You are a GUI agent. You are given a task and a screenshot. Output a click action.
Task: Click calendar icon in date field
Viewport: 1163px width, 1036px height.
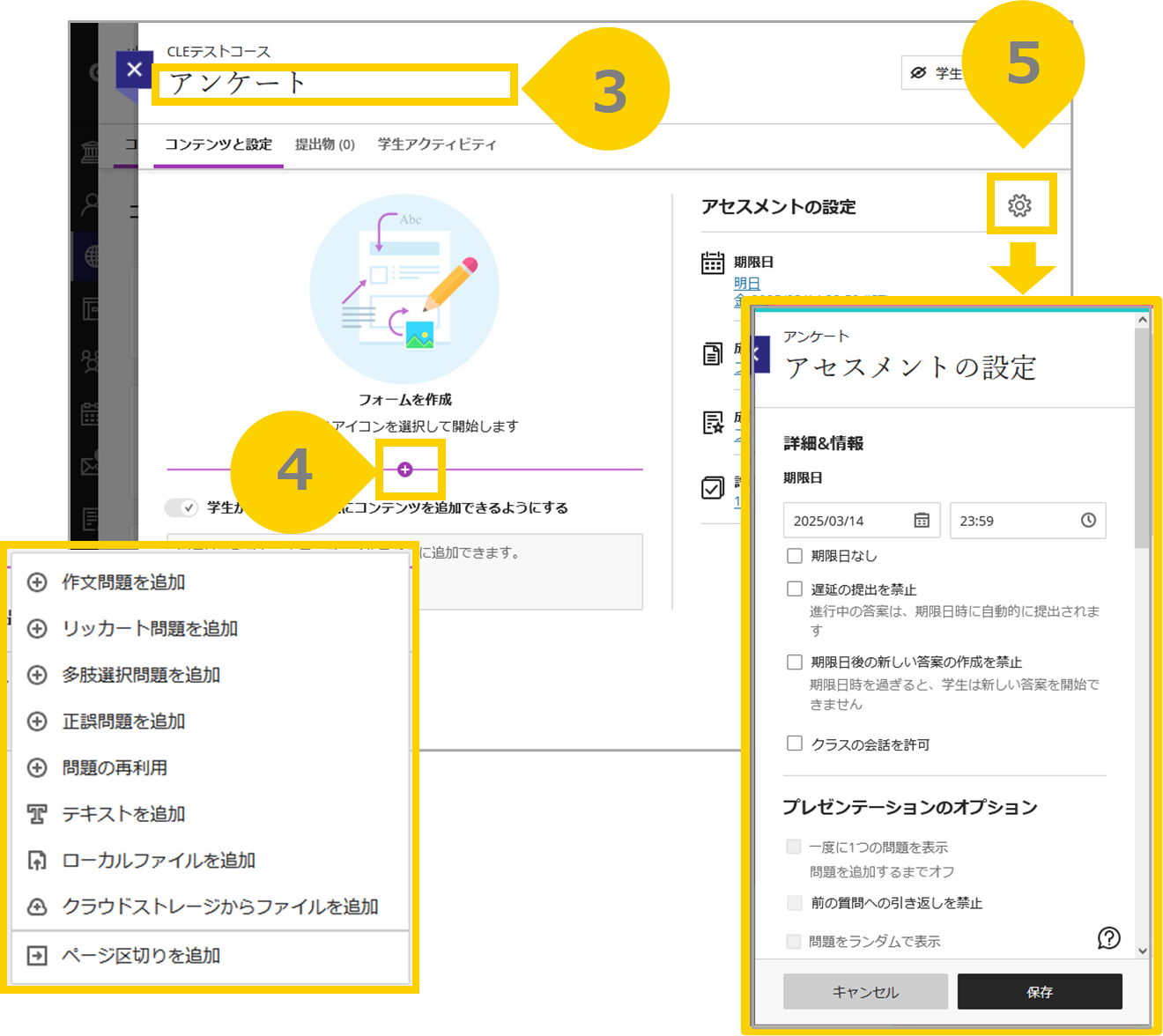pyautogui.click(x=922, y=521)
